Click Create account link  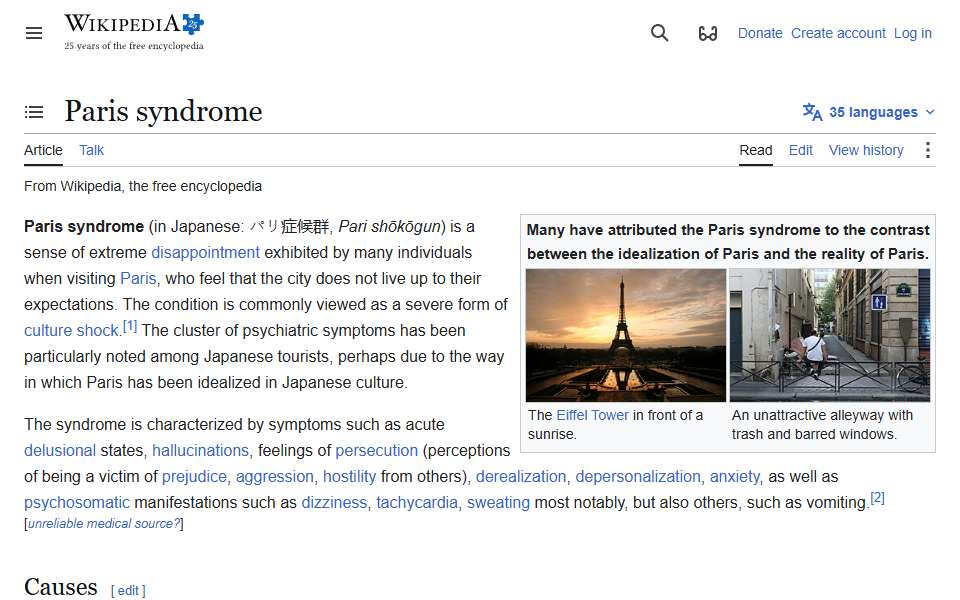click(838, 33)
